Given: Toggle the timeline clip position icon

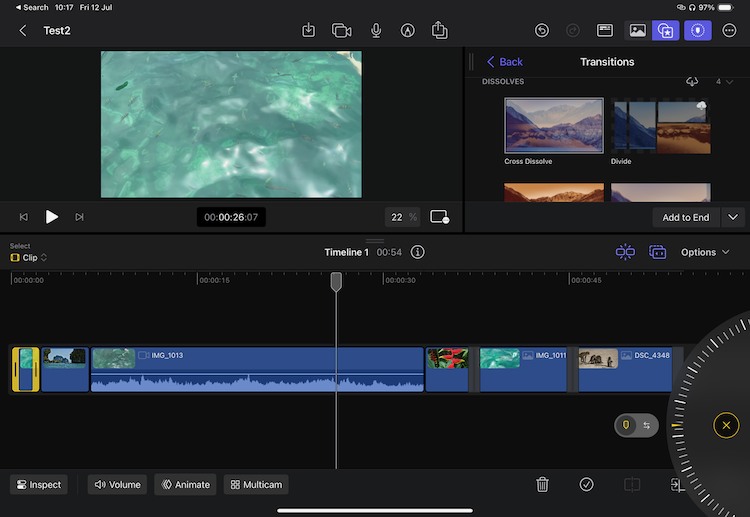Looking at the screenshot, I should (657, 252).
